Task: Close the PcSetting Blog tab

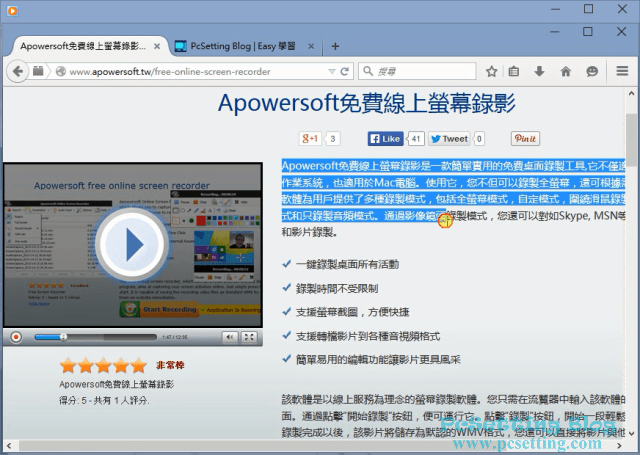Action: (x=311, y=47)
